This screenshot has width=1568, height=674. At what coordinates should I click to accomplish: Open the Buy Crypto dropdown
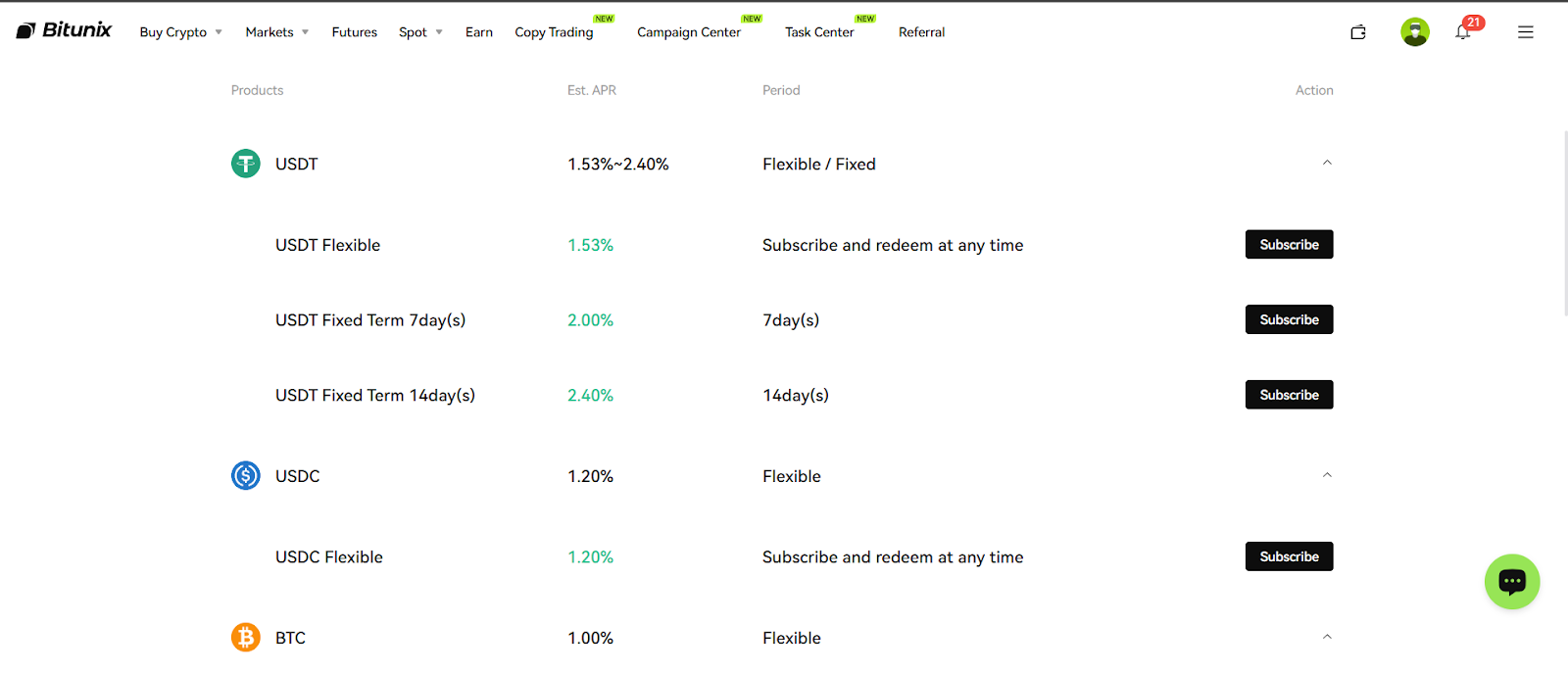tap(181, 32)
